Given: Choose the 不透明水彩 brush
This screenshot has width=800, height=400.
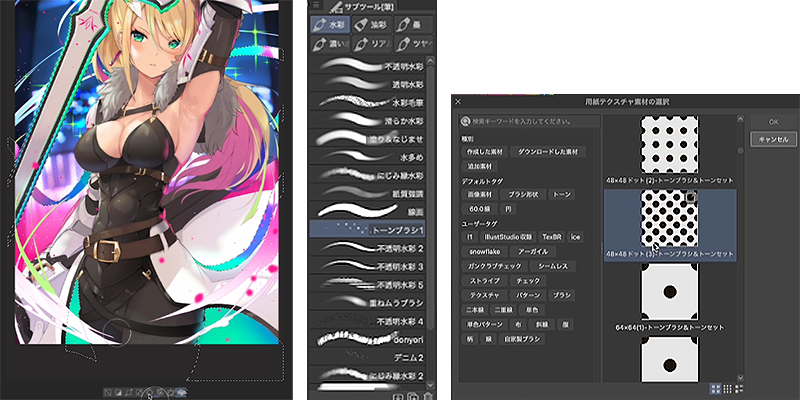Looking at the screenshot, I should tap(367, 66).
